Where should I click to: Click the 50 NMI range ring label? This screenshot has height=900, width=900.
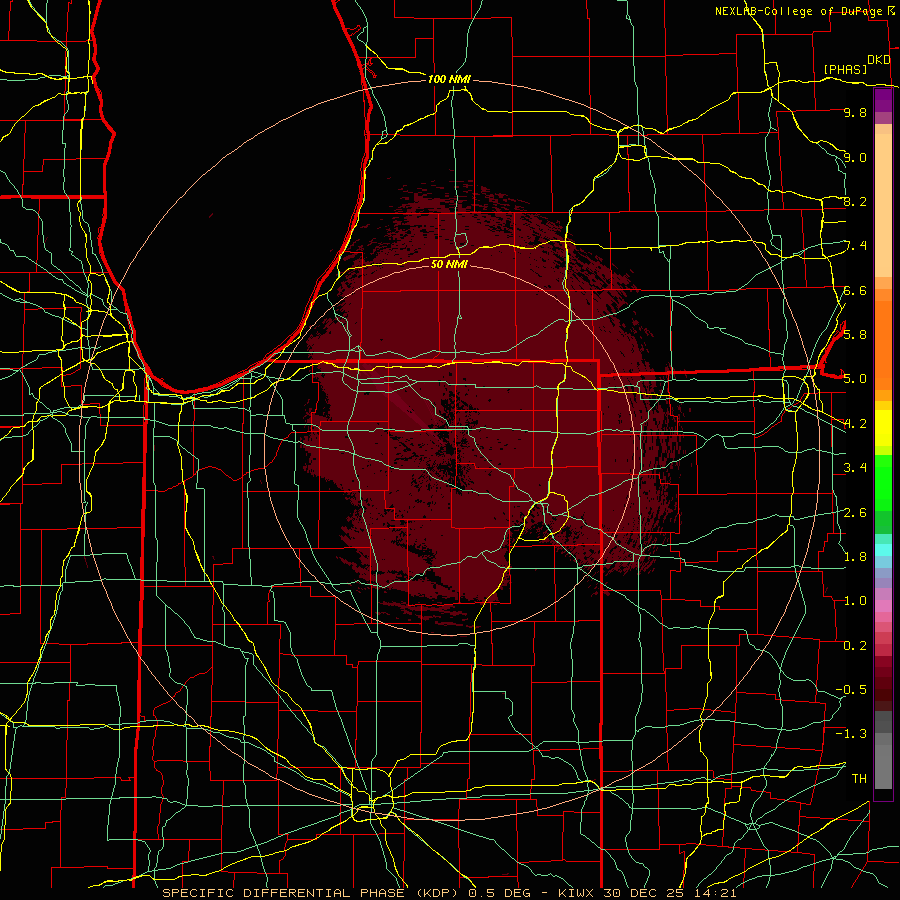(449, 264)
